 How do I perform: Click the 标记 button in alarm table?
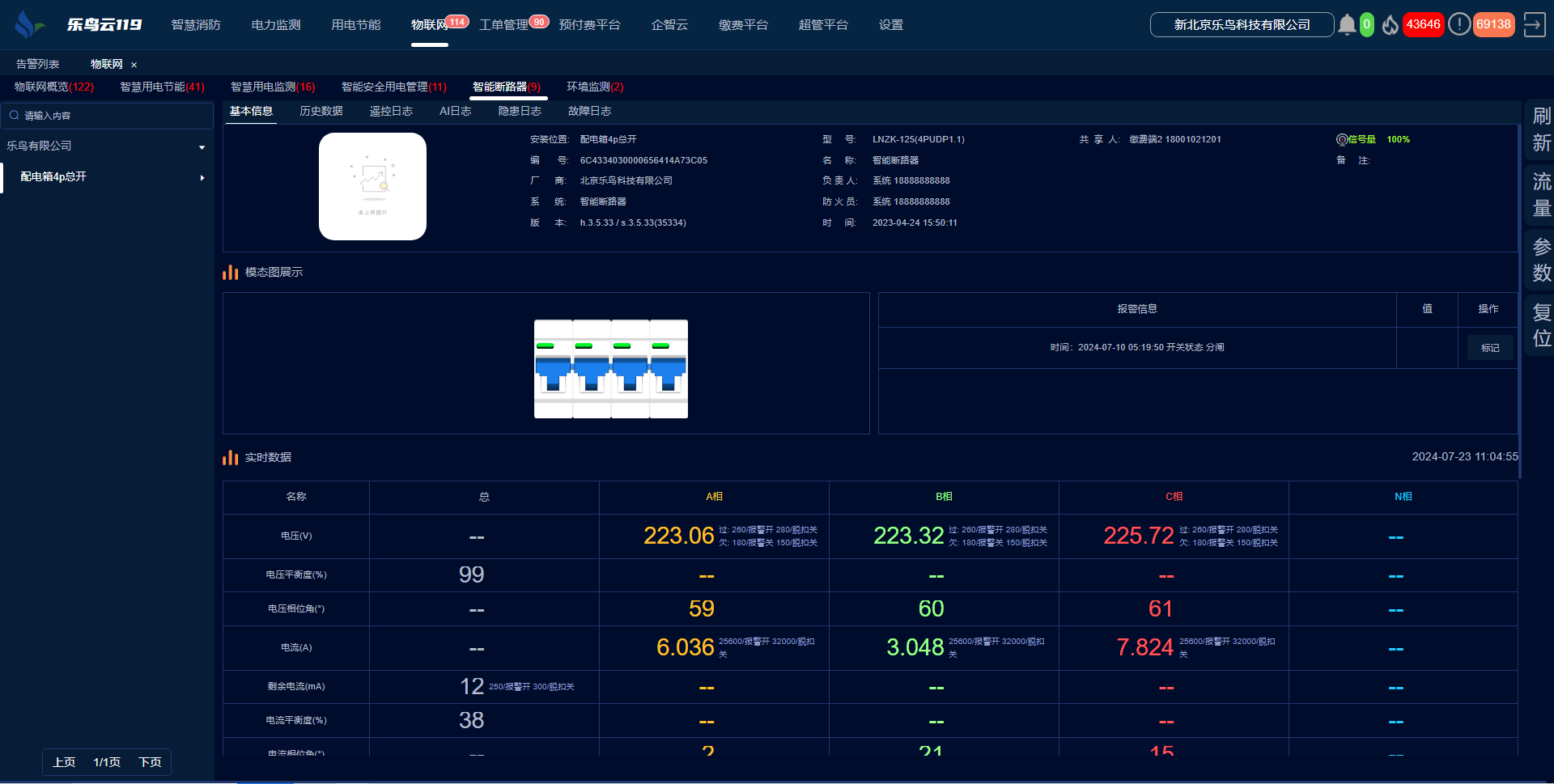pyautogui.click(x=1489, y=348)
